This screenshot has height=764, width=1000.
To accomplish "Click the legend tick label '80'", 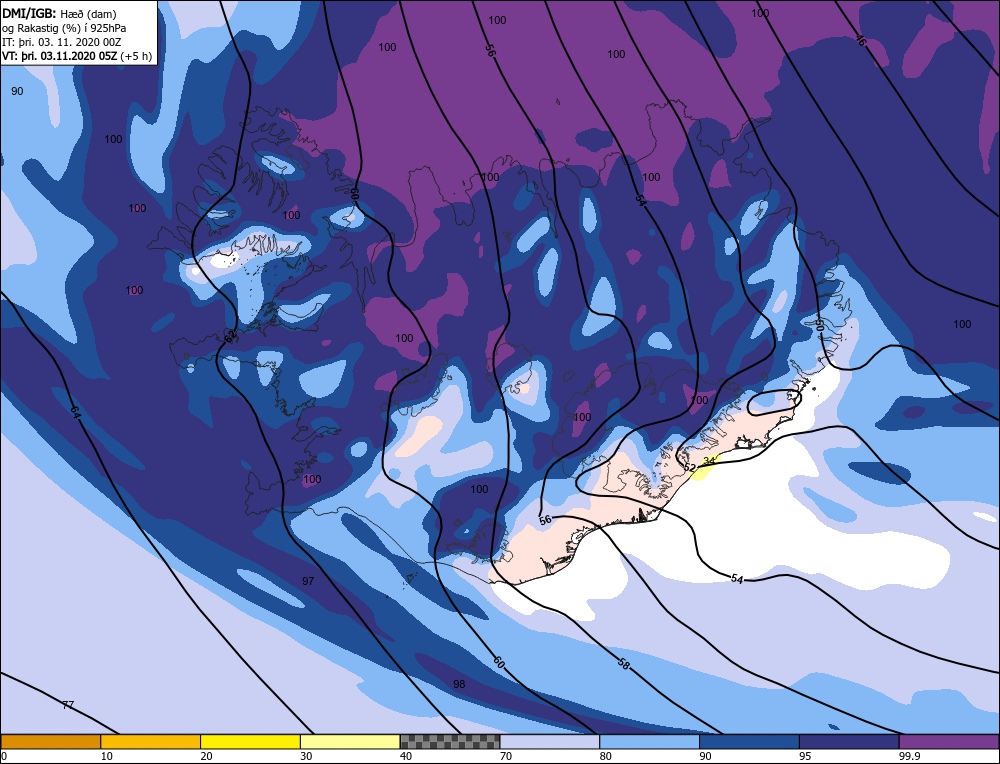I will pyautogui.click(x=606, y=756).
